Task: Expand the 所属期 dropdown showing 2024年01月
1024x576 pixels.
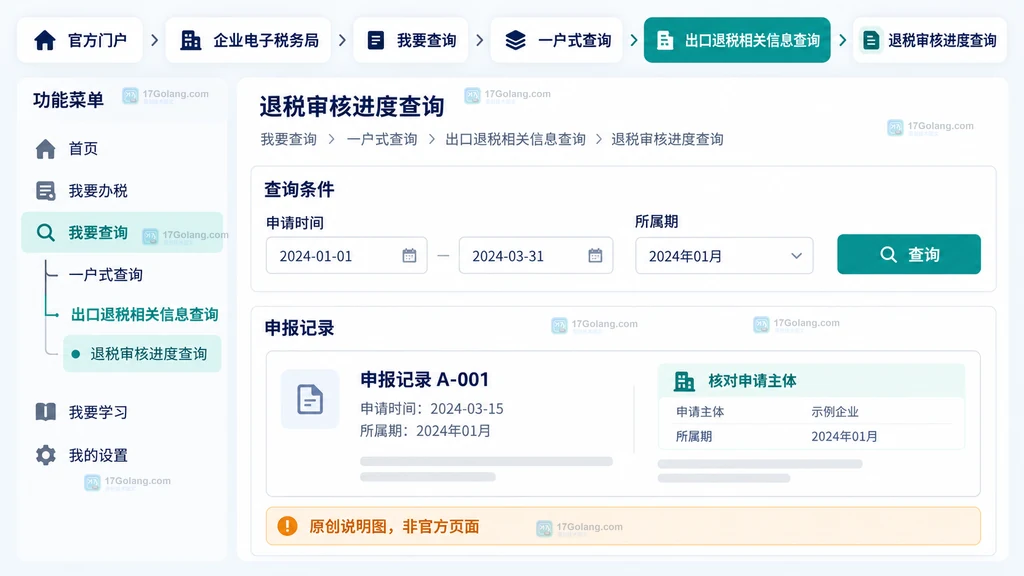Action: tap(724, 255)
